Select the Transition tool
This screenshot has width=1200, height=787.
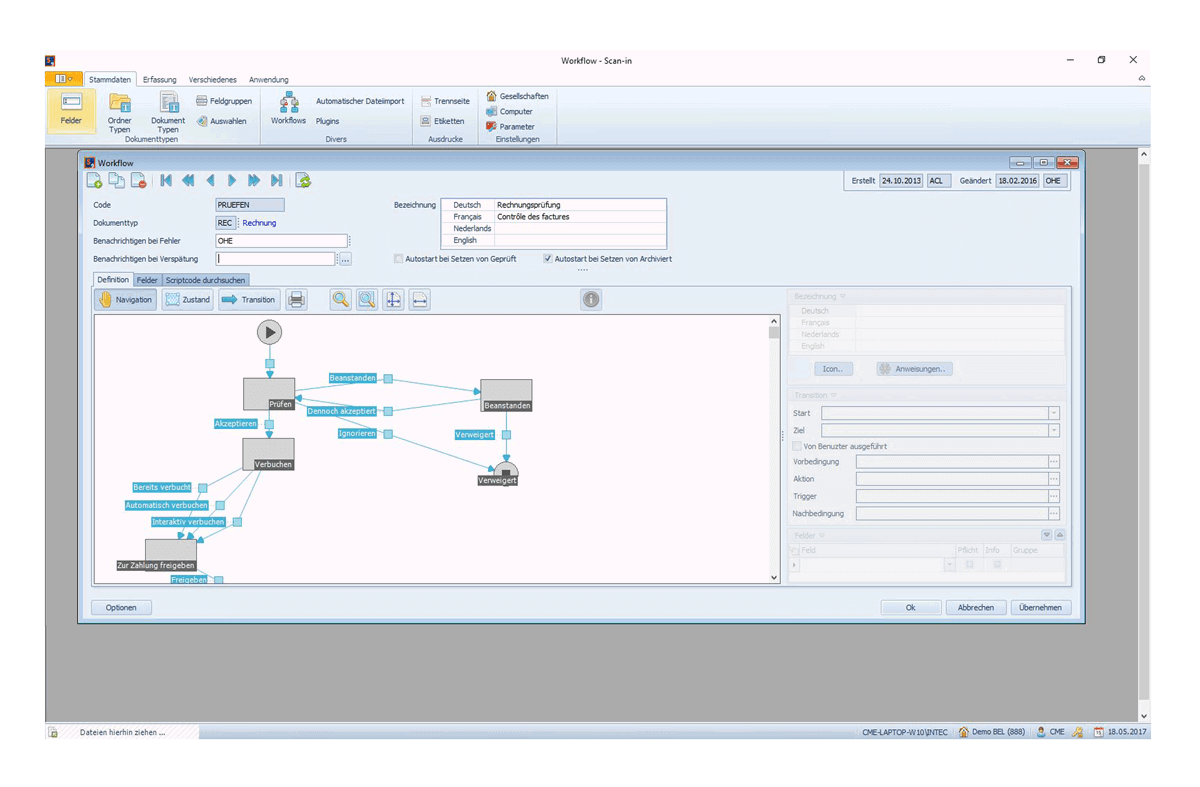pos(249,299)
